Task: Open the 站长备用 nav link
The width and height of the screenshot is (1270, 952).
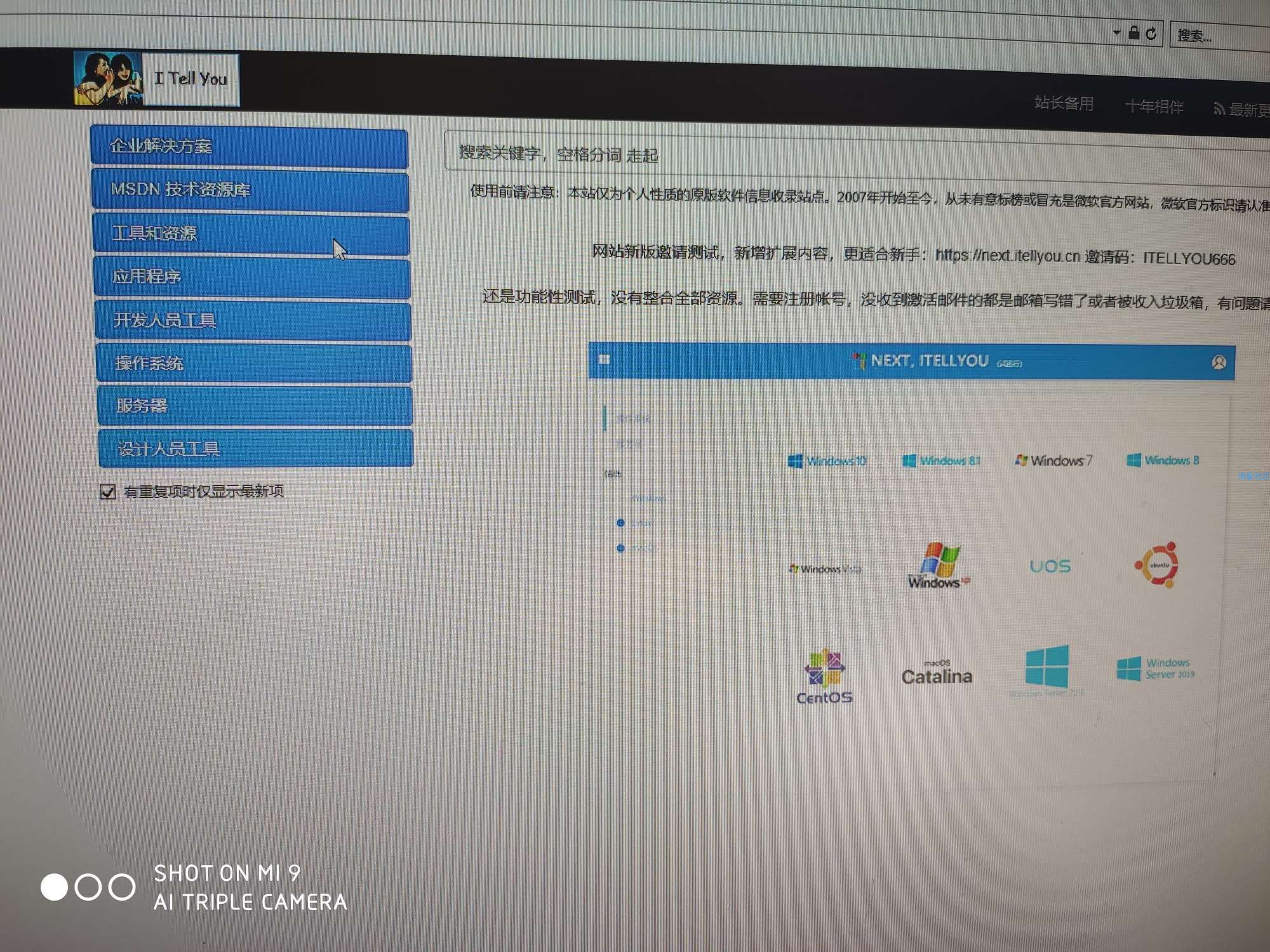Action: (x=1064, y=103)
